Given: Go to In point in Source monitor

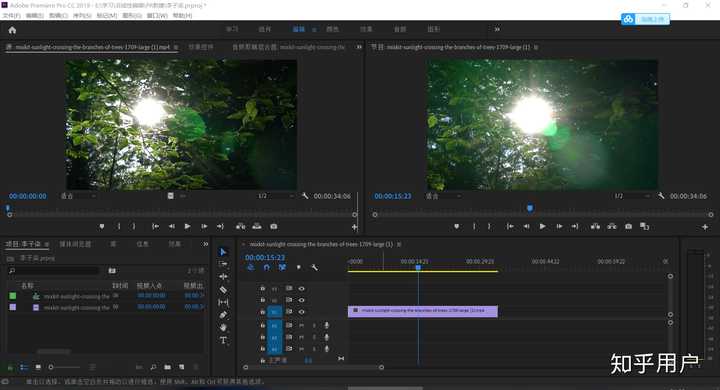Looking at the screenshot, I should [x=156, y=226].
